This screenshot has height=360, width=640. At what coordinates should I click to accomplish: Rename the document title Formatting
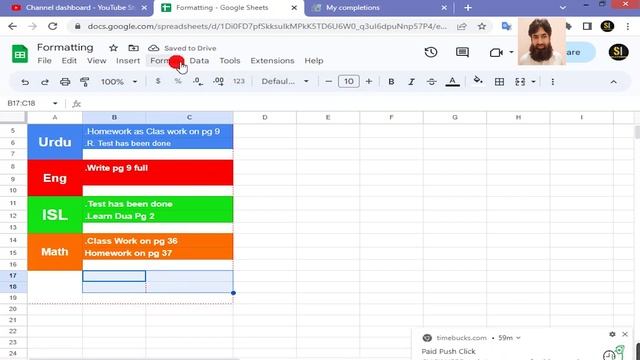click(x=65, y=47)
